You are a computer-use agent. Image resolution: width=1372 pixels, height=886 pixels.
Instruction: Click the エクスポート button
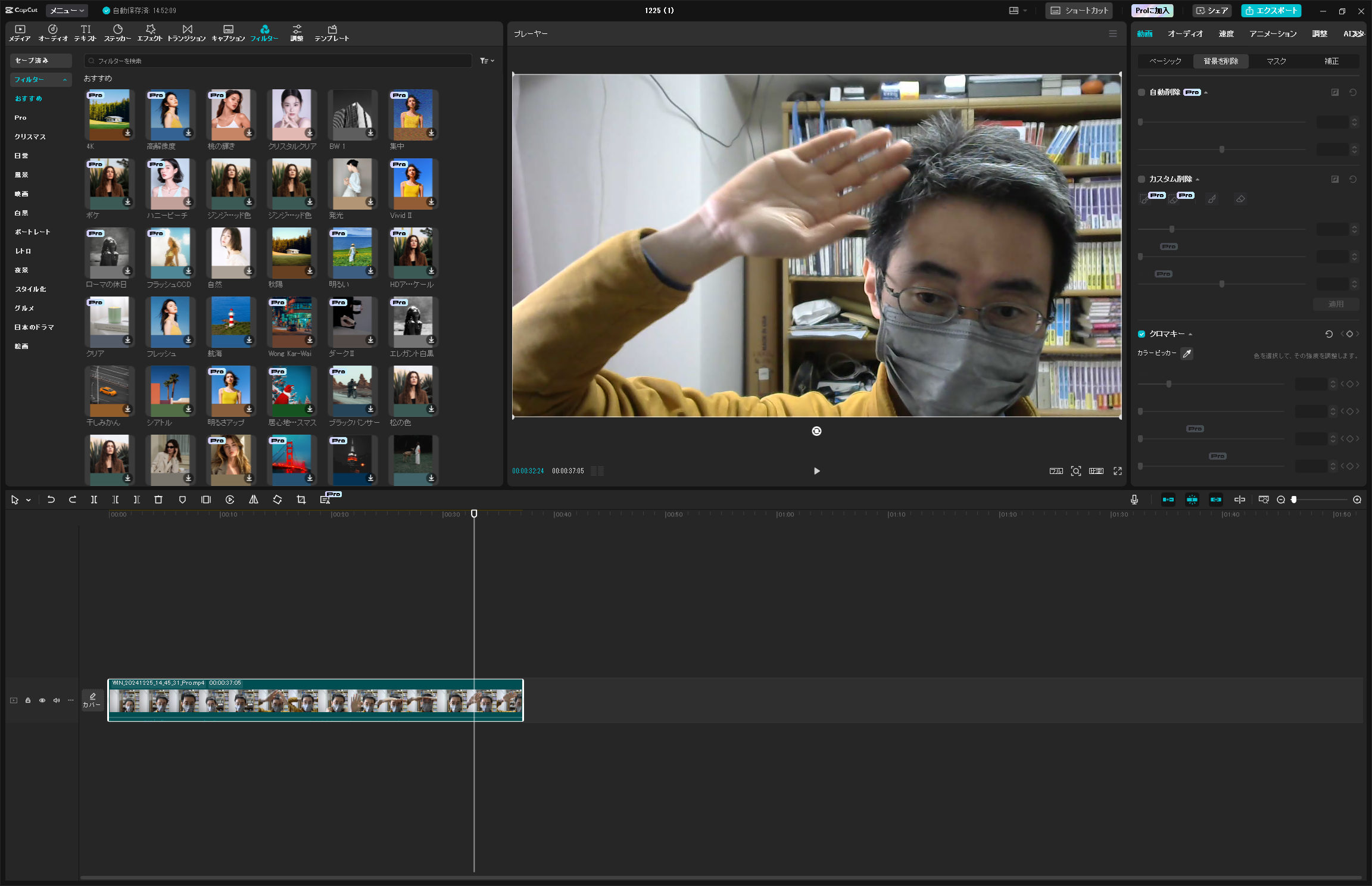point(1271,11)
